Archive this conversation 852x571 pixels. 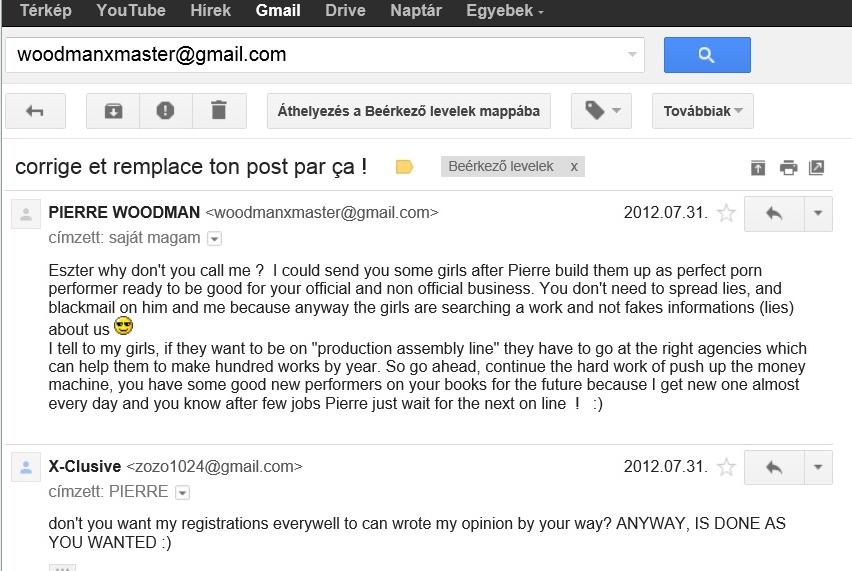[x=113, y=111]
